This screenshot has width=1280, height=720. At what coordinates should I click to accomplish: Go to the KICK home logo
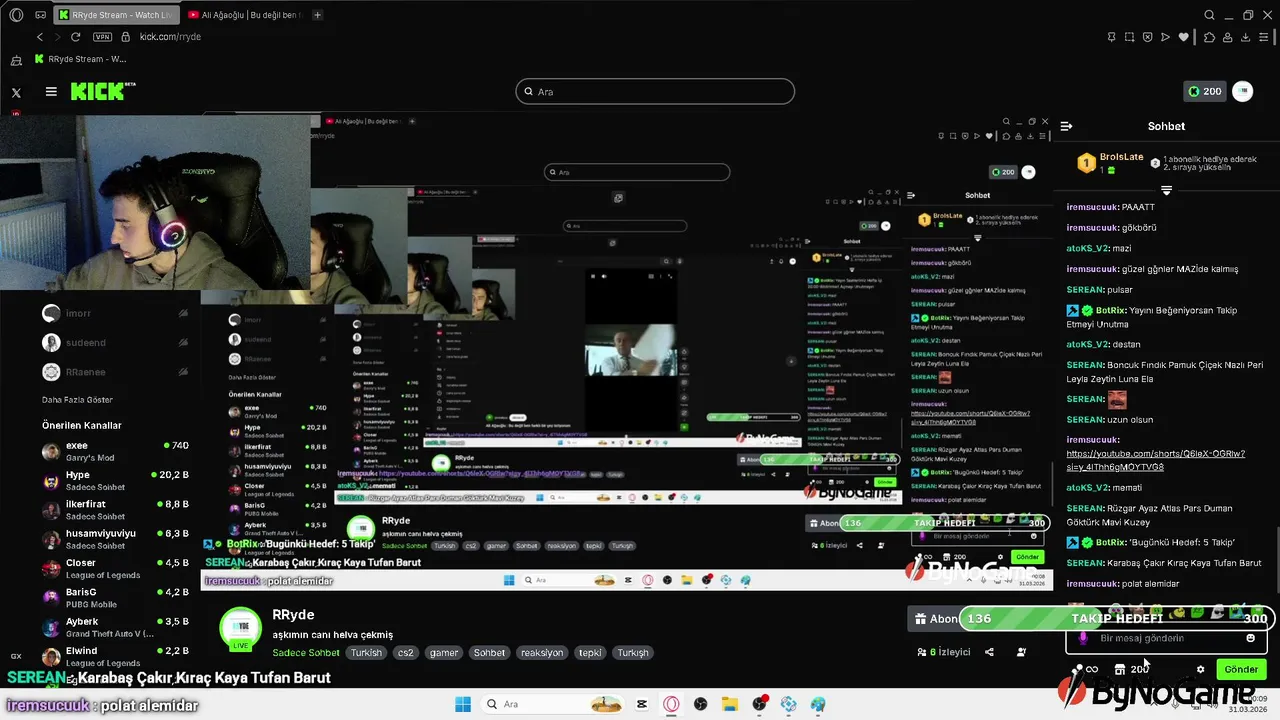coord(103,91)
